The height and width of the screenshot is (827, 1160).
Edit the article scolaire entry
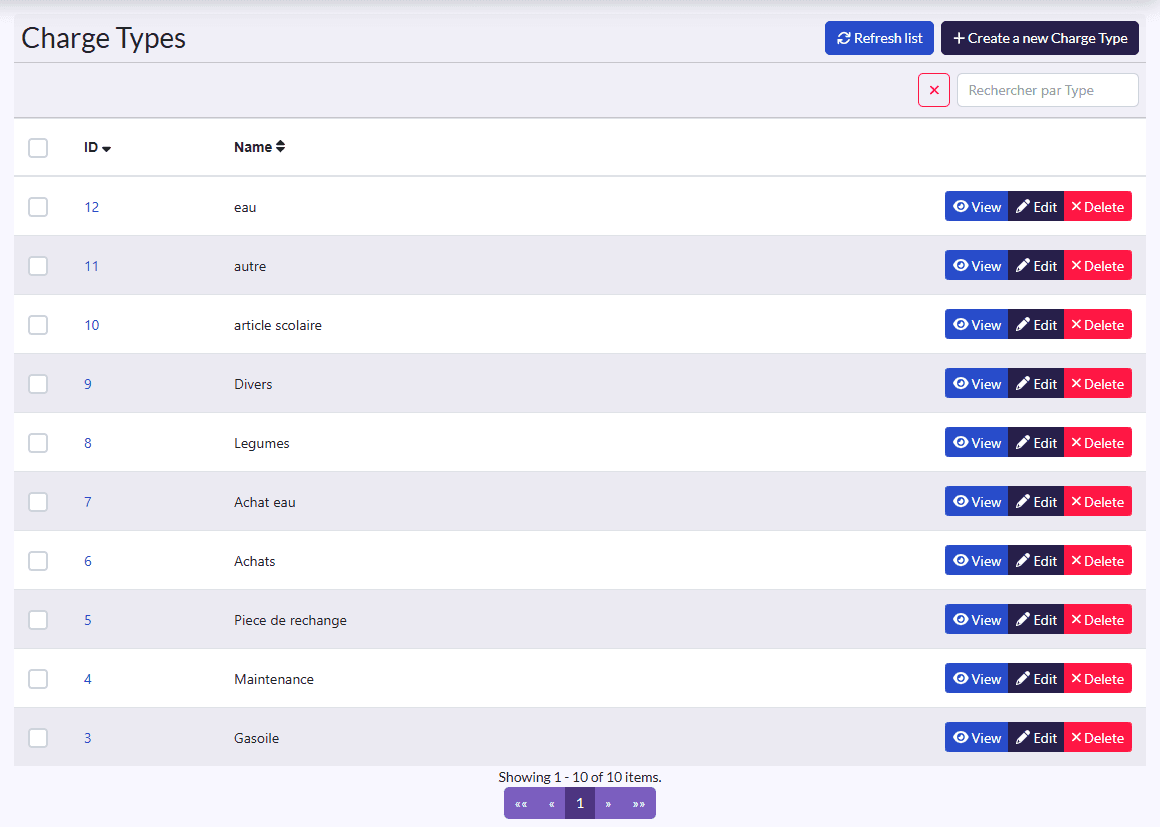[x=1036, y=325]
